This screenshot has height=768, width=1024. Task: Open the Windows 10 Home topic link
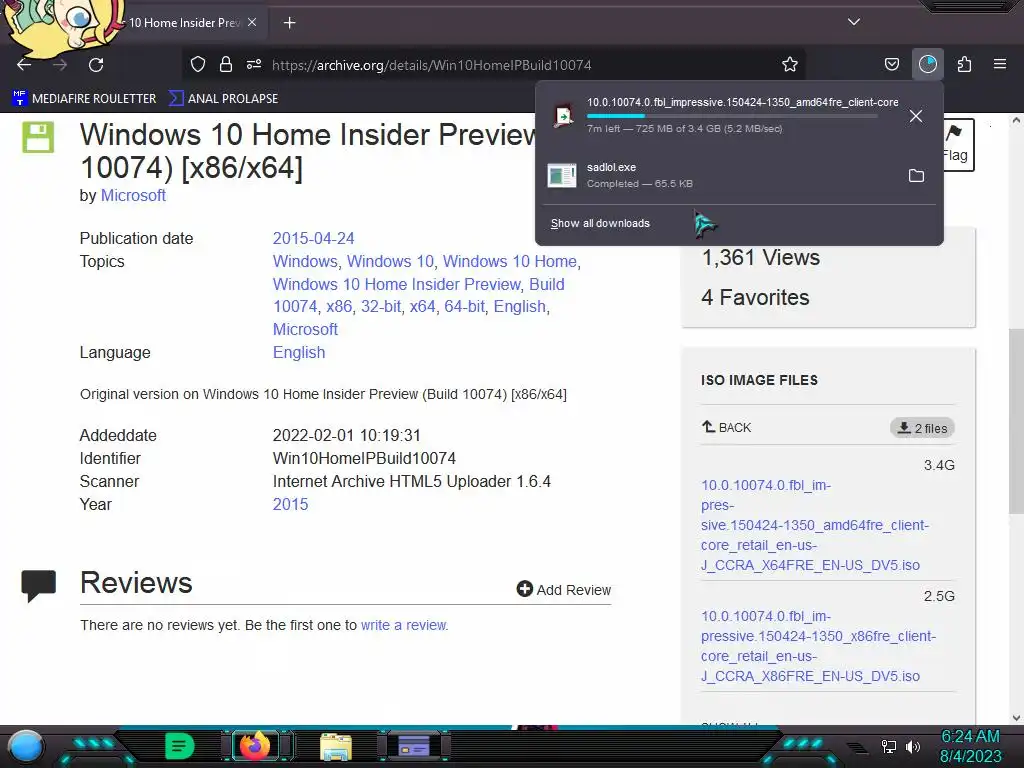click(x=510, y=261)
